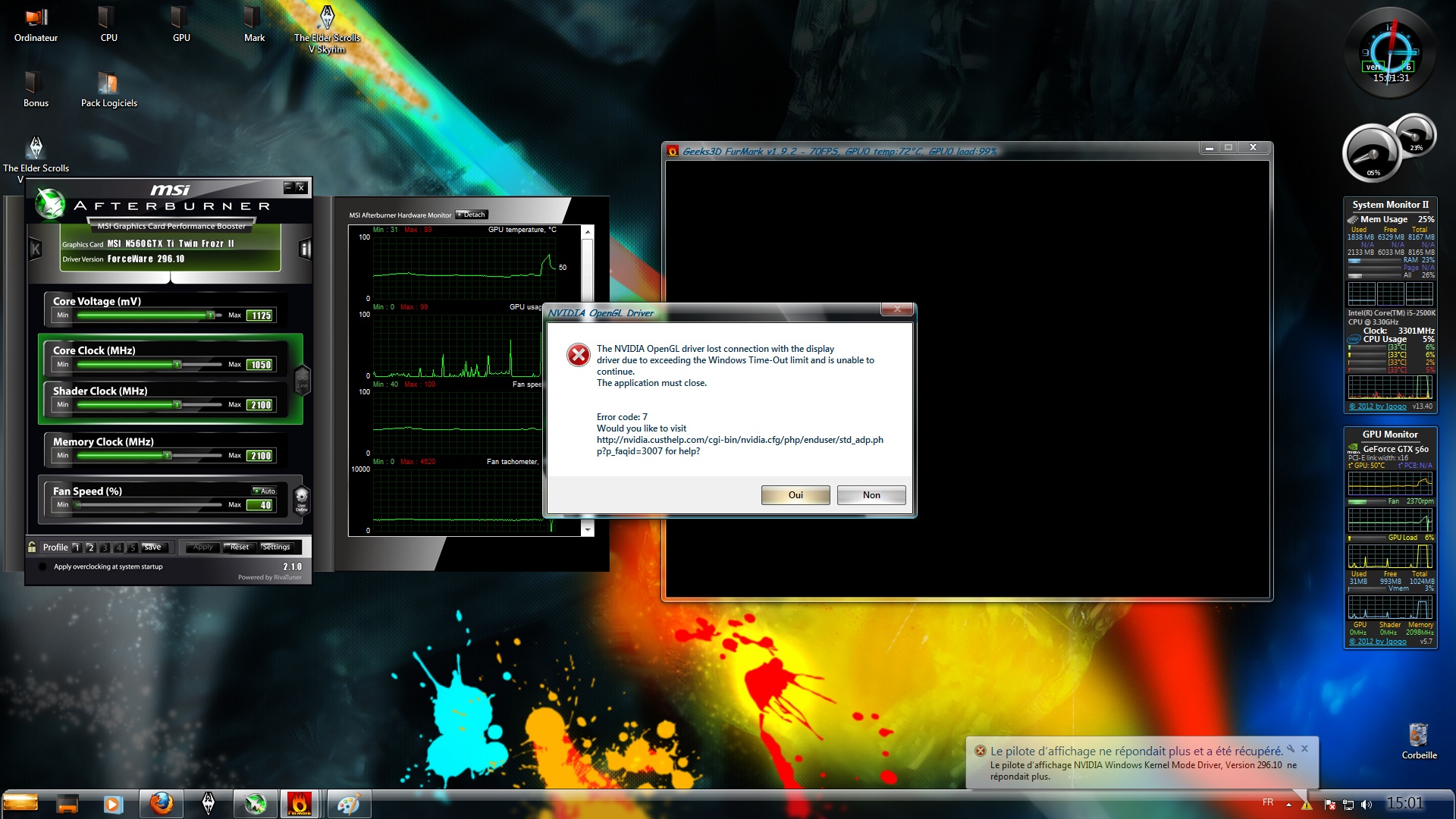
Task: Select profile slot 2
Action: tap(90, 548)
